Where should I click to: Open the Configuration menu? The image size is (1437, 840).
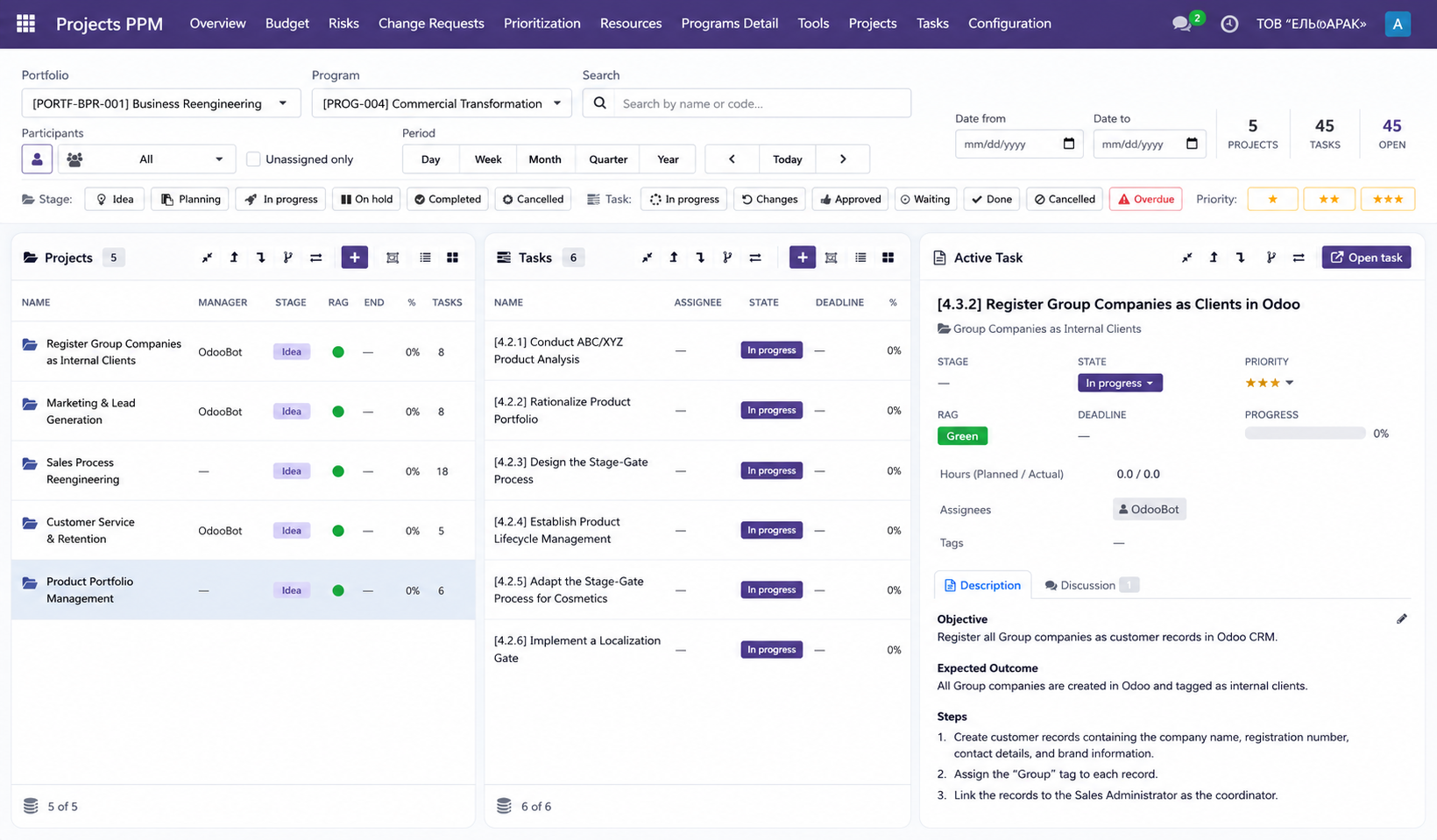point(1009,24)
